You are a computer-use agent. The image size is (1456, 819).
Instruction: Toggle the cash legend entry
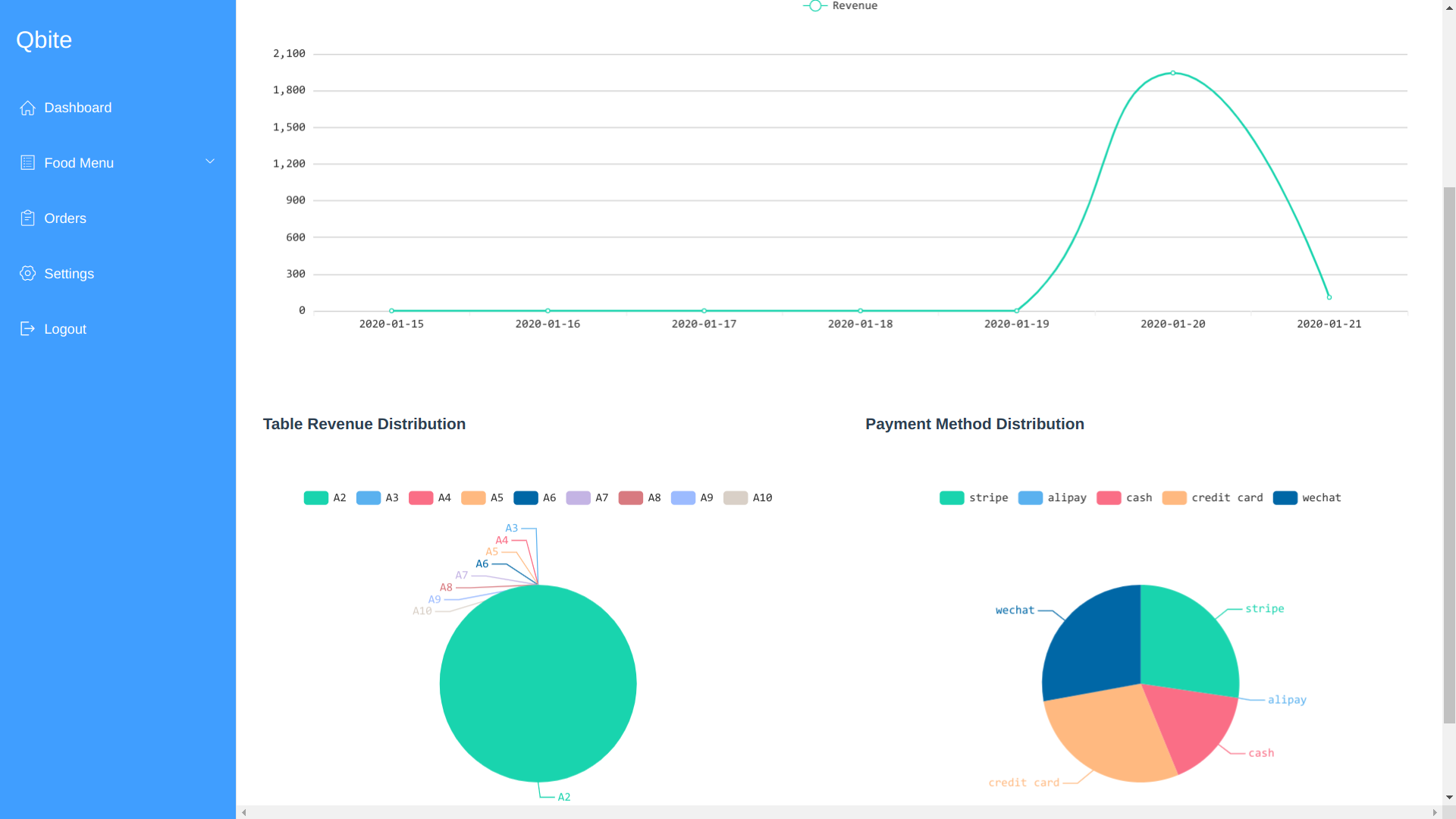(x=1109, y=498)
